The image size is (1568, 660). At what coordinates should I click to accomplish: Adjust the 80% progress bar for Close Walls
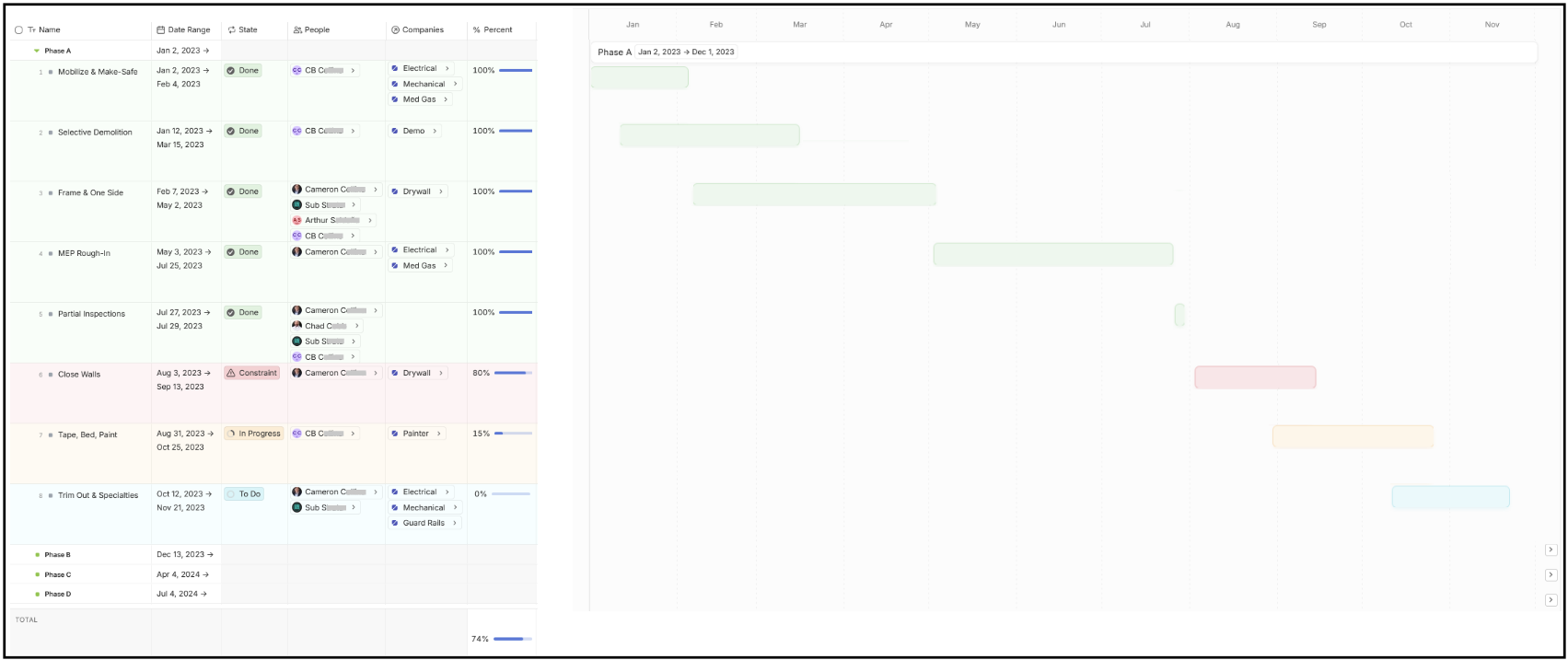(513, 373)
